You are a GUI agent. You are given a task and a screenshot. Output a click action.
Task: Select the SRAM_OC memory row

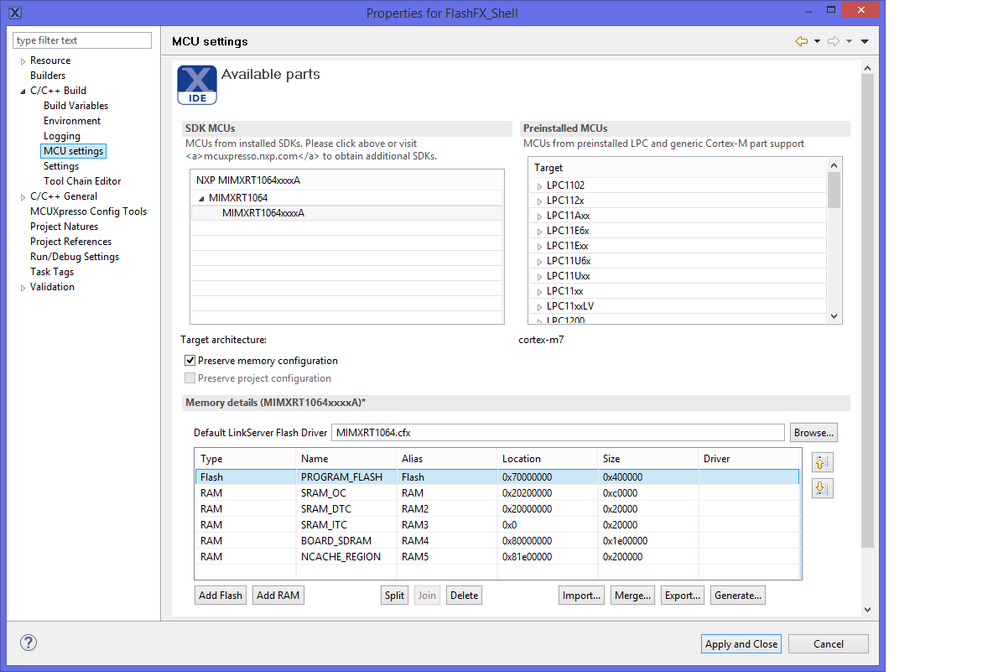click(497, 493)
